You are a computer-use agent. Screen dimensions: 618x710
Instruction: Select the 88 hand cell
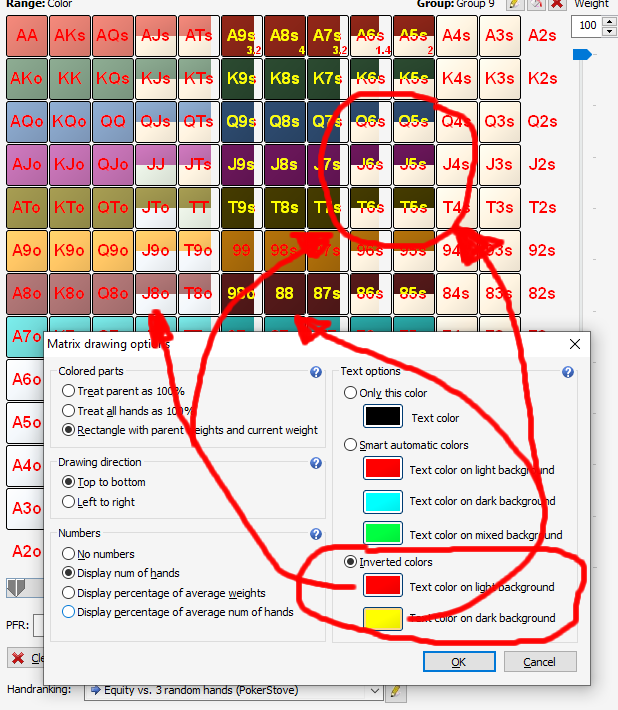(x=285, y=294)
